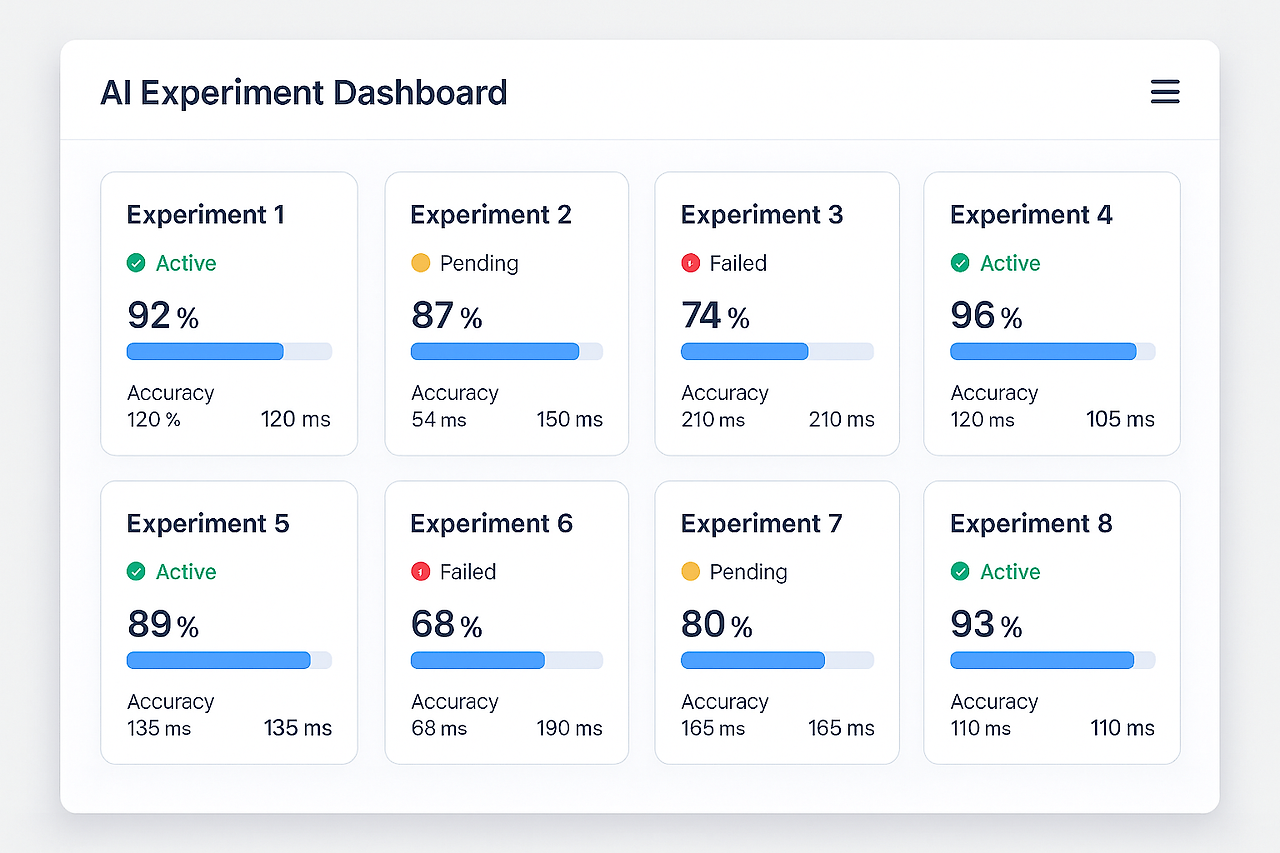Select the "Accuracy" text on Experiment 4
1280x853 pixels.
point(994,393)
